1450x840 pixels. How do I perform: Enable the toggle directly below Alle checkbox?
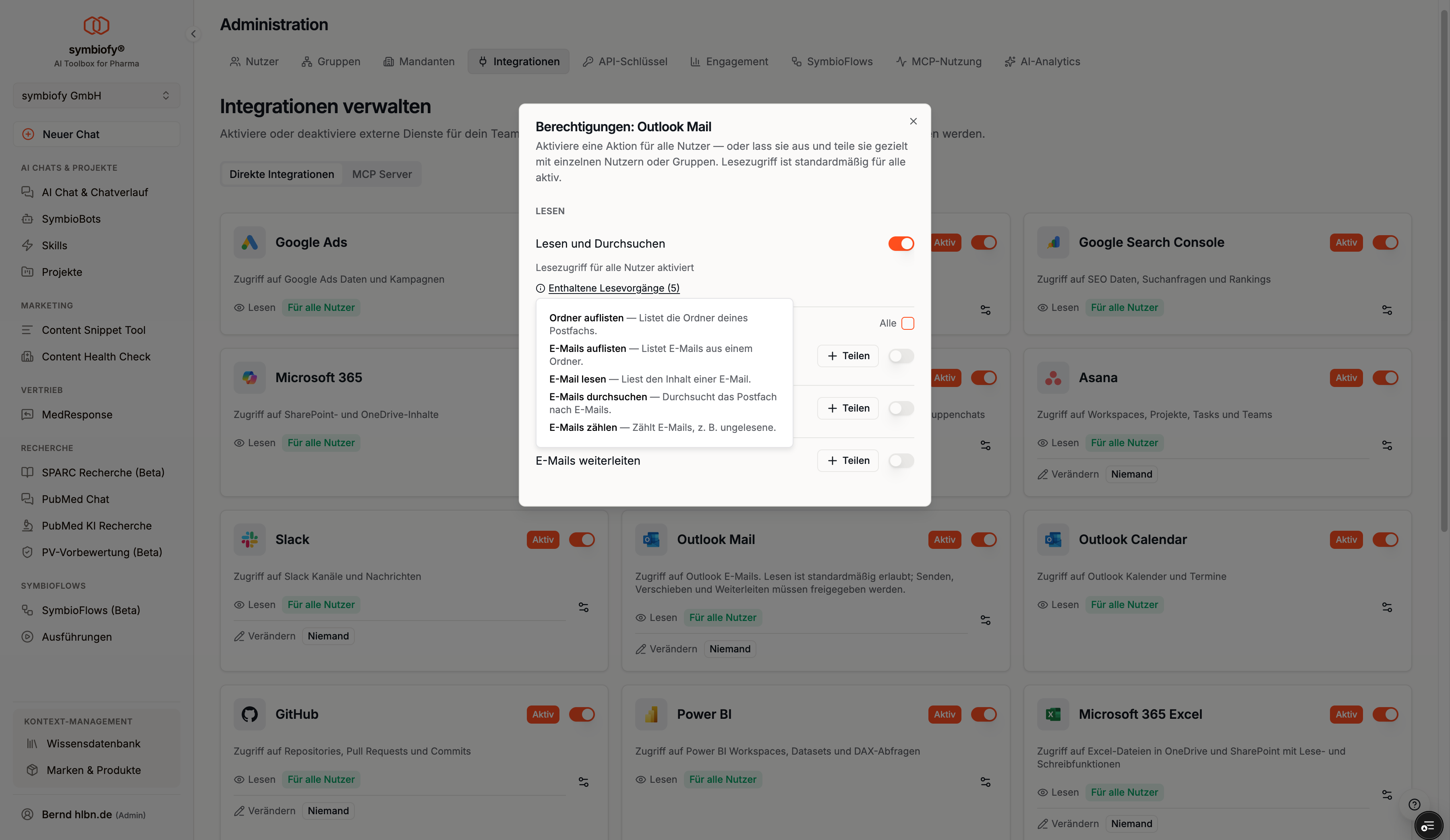[x=901, y=356]
